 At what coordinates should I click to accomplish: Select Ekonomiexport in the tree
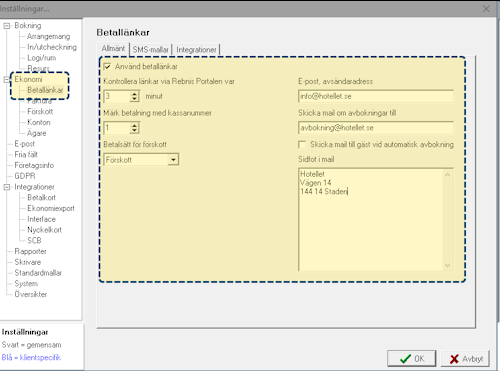coord(51,208)
